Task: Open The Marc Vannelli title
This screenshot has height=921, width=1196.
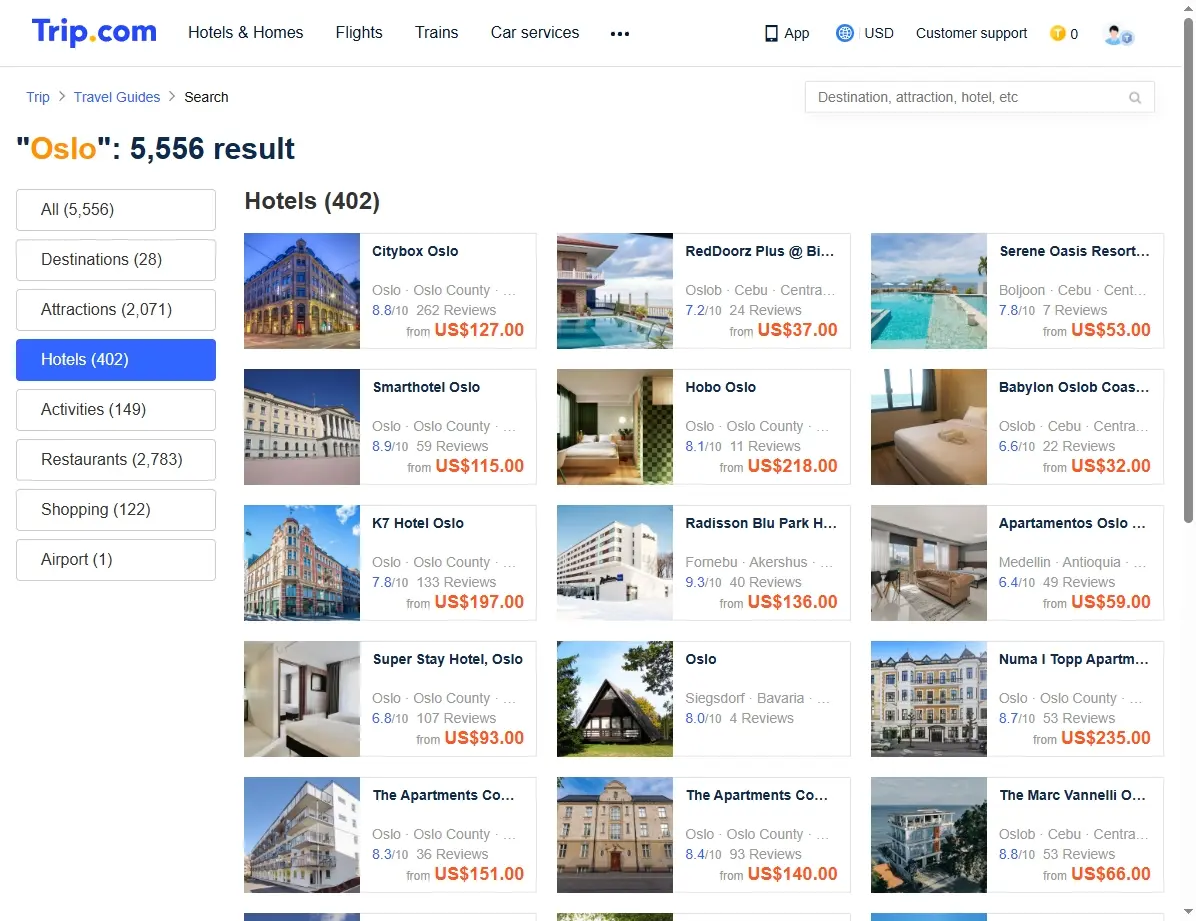Action: (x=1072, y=795)
